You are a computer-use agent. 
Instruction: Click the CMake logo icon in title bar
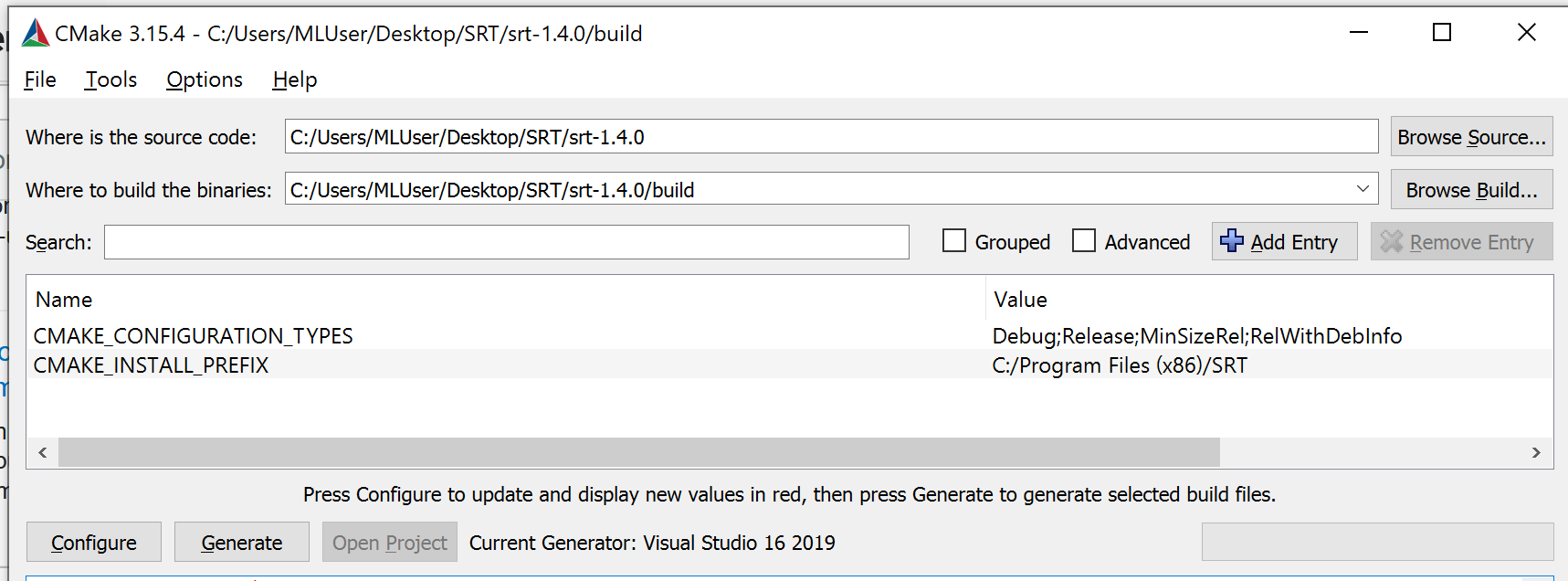[36, 33]
